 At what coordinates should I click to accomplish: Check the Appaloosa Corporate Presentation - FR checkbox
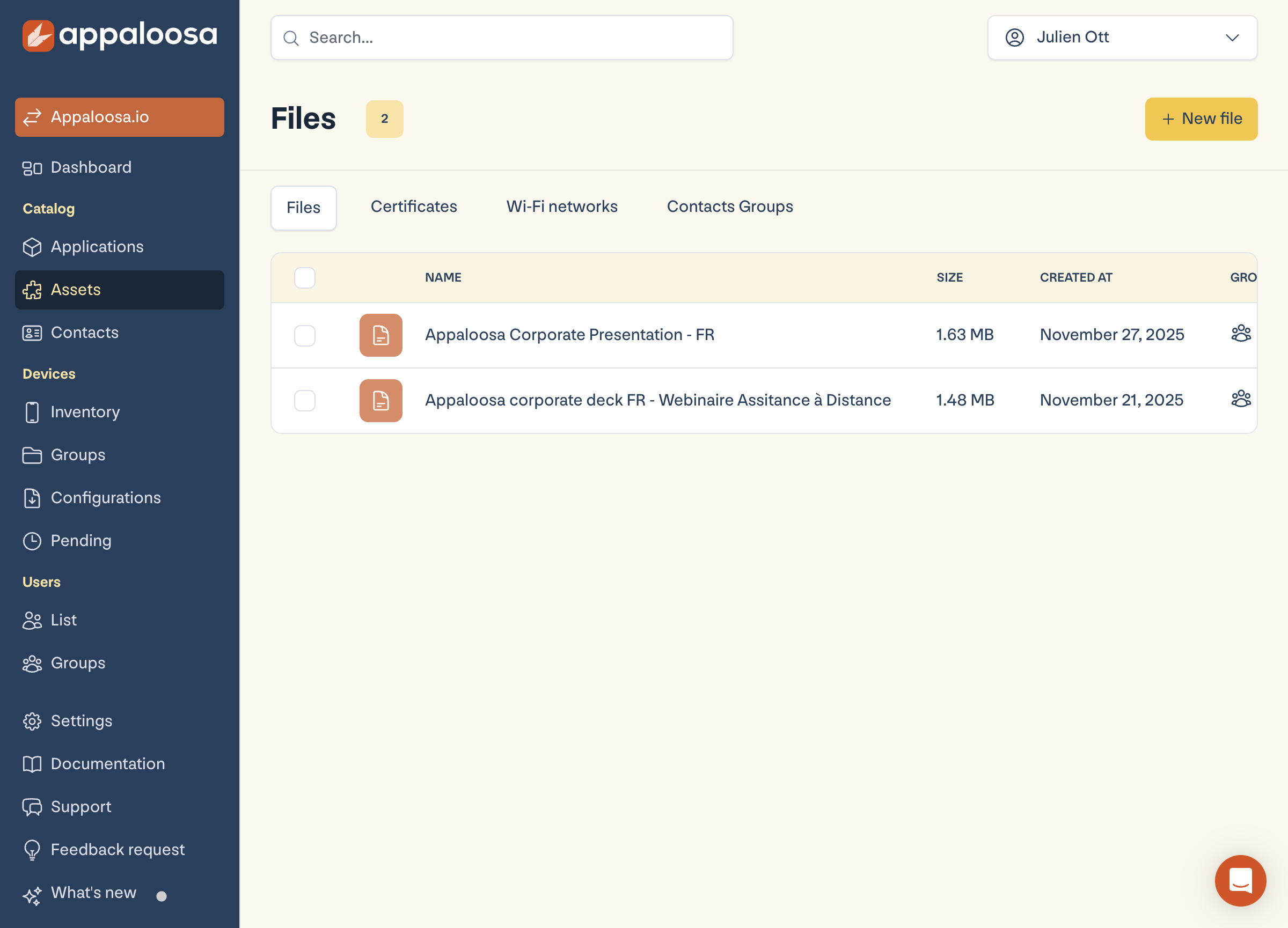(305, 336)
